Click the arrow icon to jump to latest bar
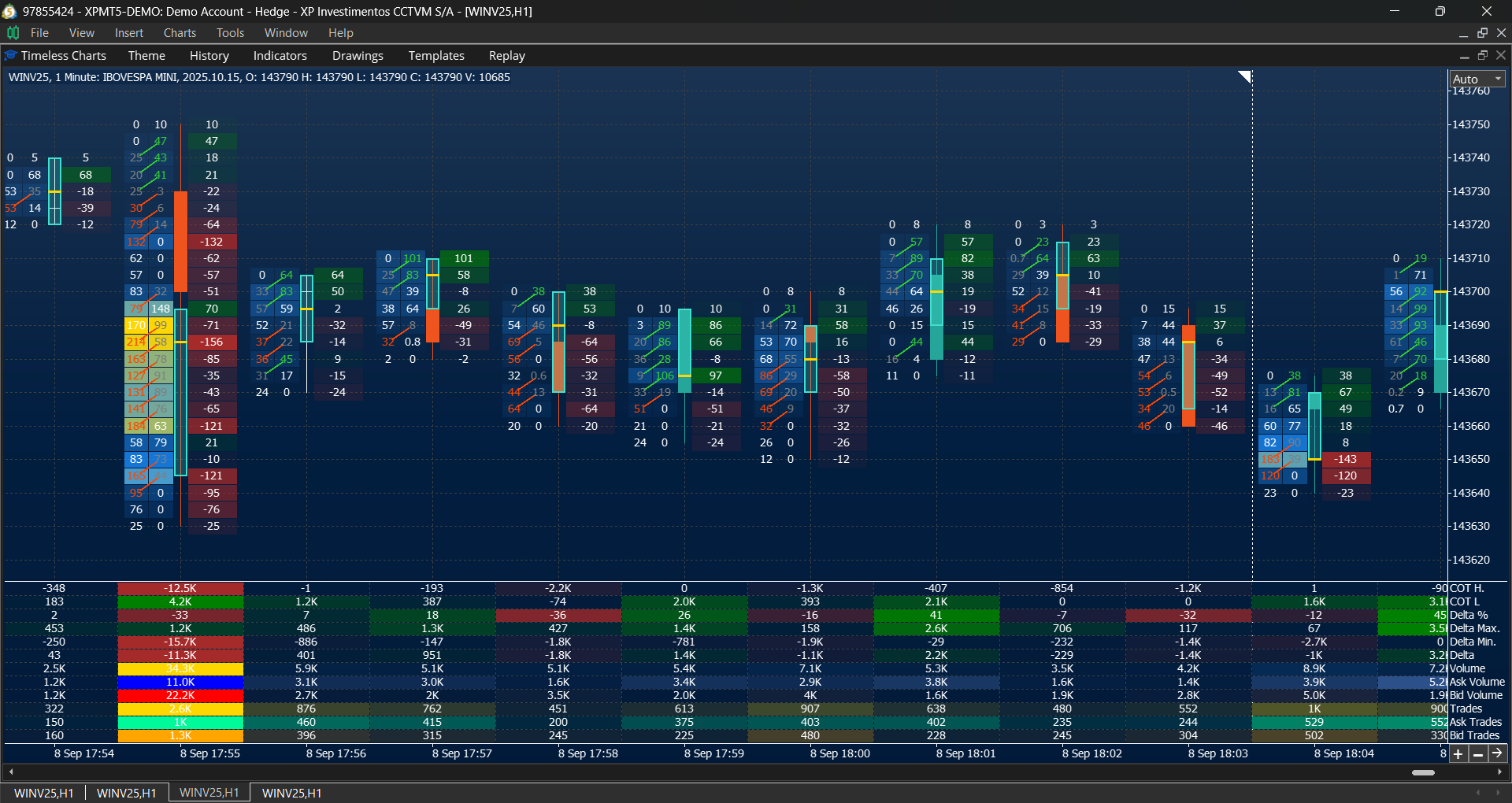The width and height of the screenshot is (1512, 803). click(x=1499, y=753)
